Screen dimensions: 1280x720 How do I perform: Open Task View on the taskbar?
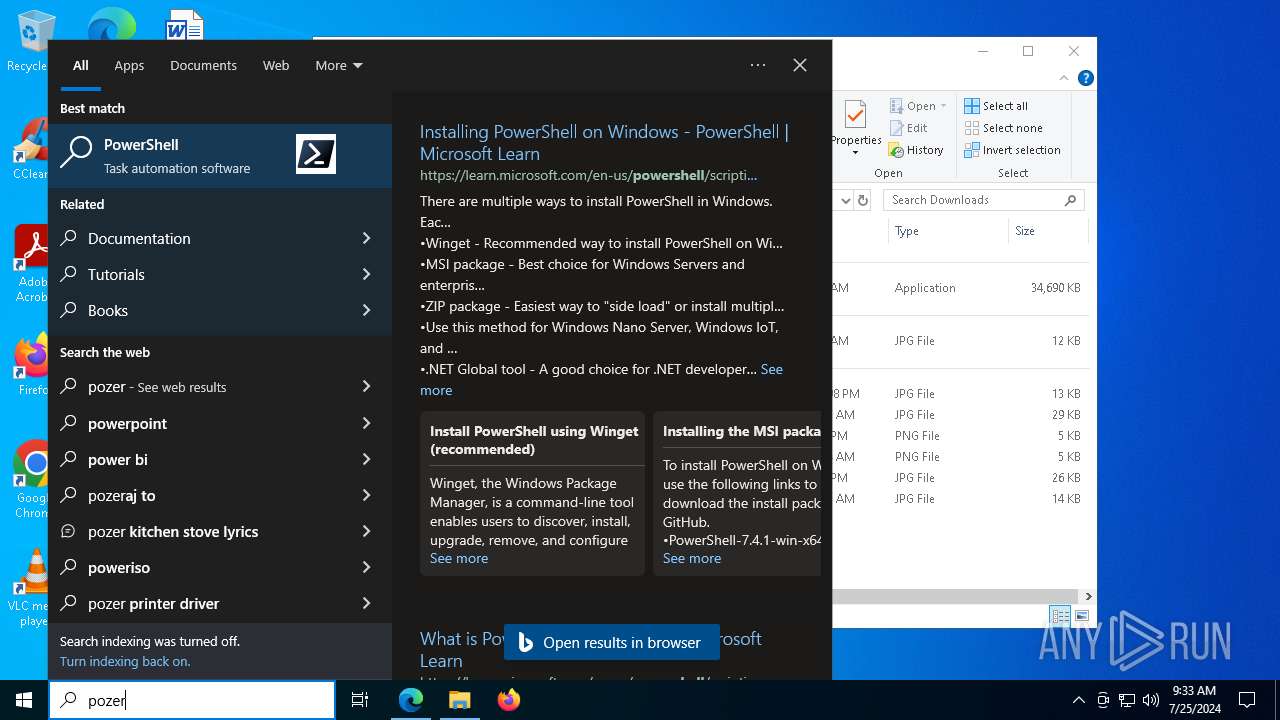(360, 700)
